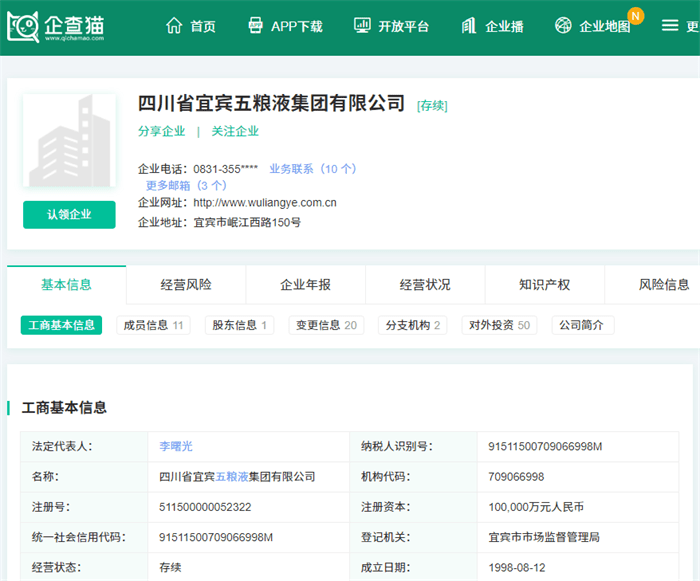The width and height of the screenshot is (700, 581).
Task: Open 开放平台 navigation item
Action: pos(404,26)
